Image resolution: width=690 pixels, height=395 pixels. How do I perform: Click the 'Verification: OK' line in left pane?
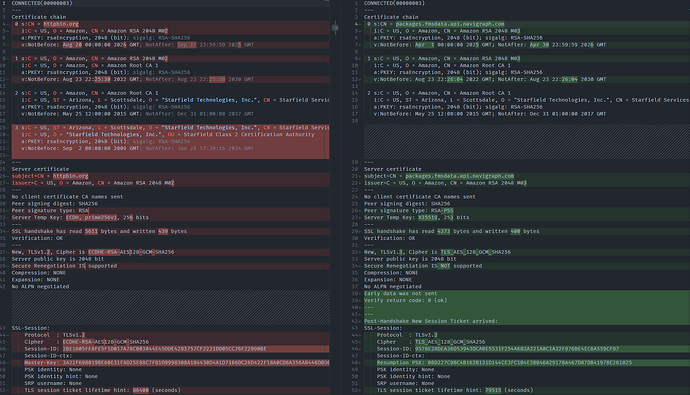(37, 238)
